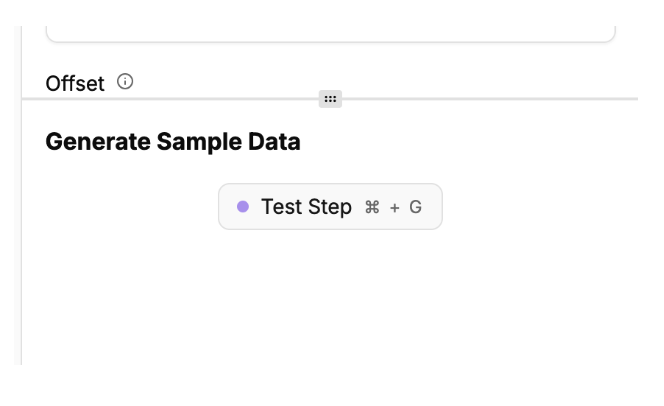This screenshot has height=406, width=664.
Task: Click the word "Step" on the button
Action: [x=330, y=207]
